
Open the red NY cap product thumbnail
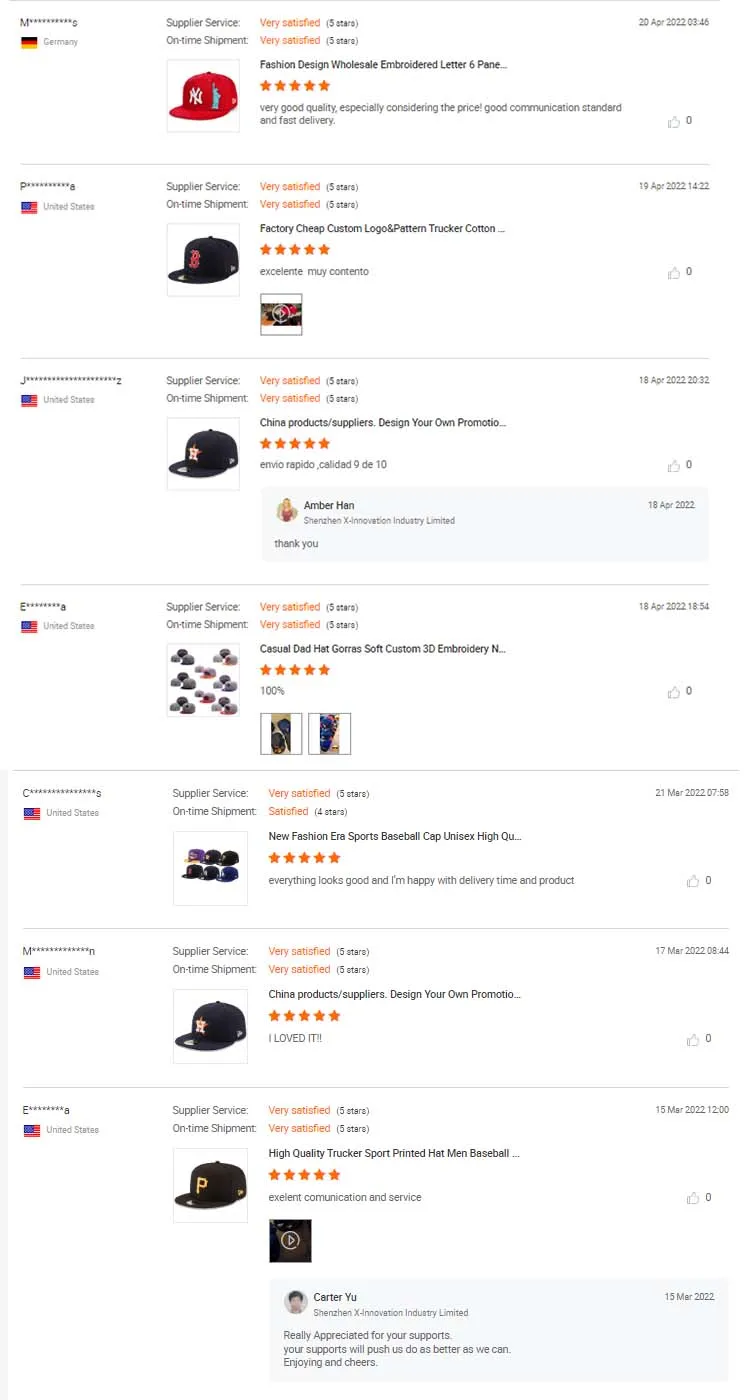click(x=203, y=96)
